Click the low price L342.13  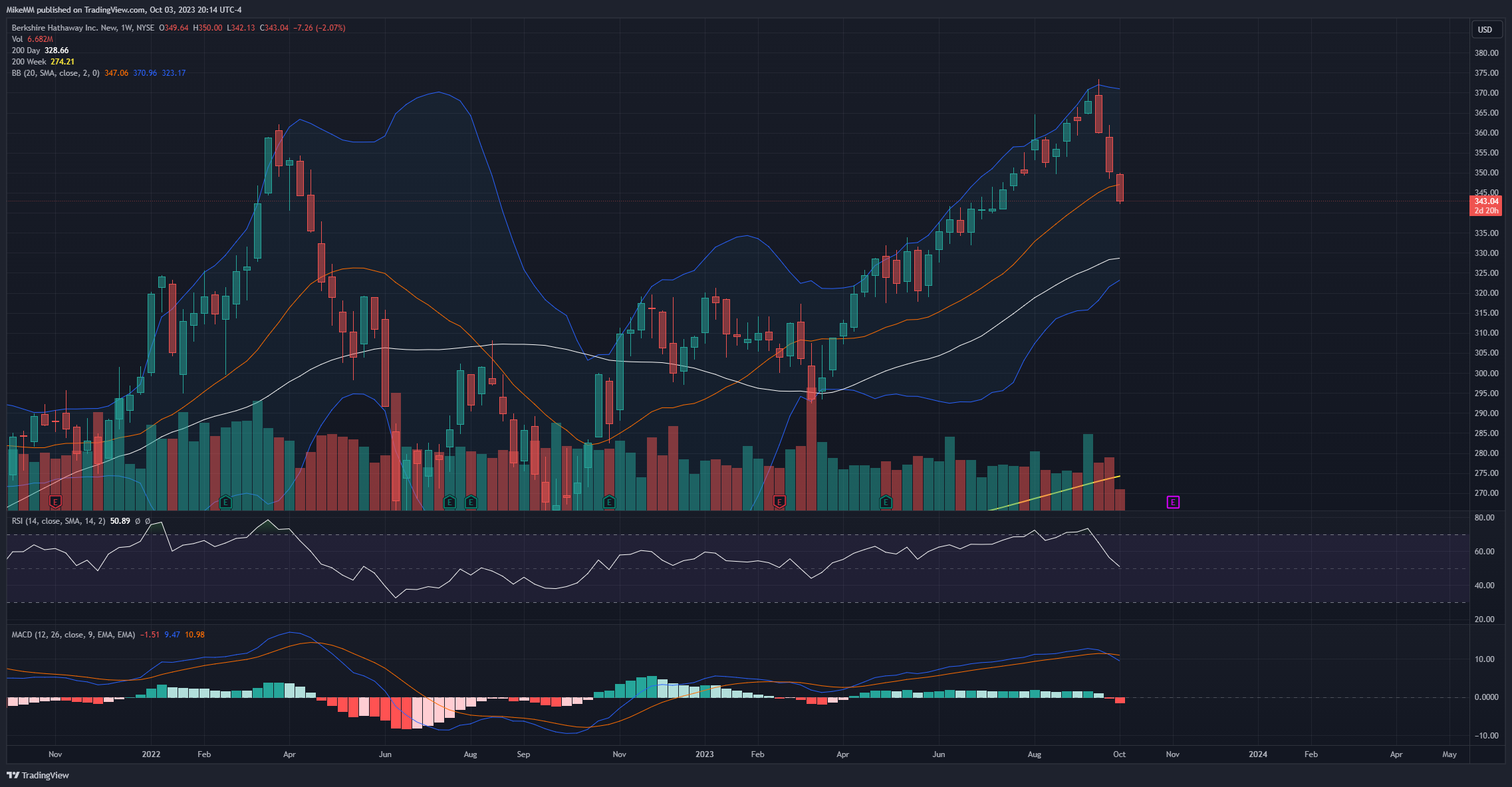[241, 28]
